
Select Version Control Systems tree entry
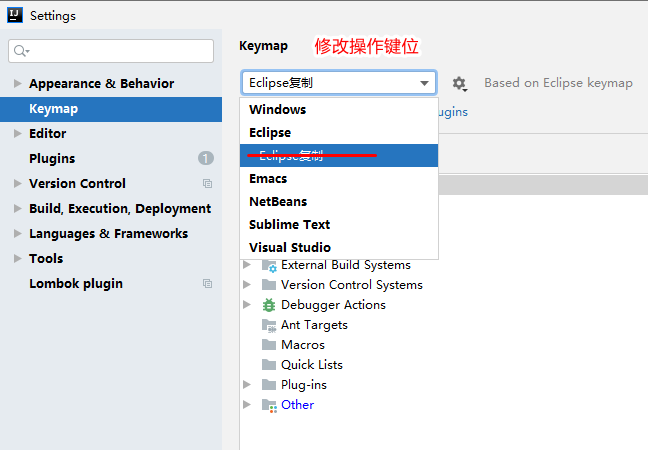tap(352, 285)
